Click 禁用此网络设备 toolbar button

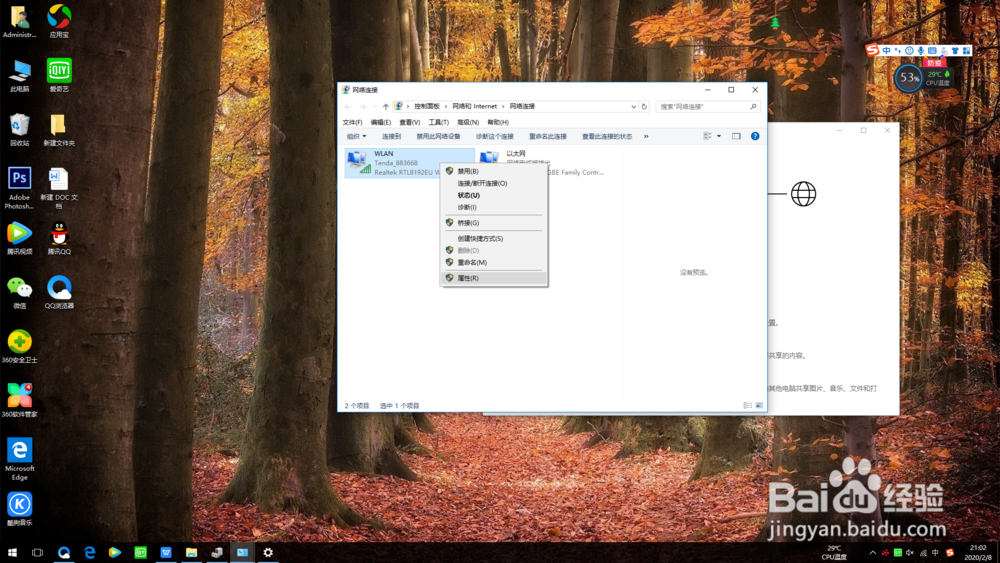tap(438, 136)
